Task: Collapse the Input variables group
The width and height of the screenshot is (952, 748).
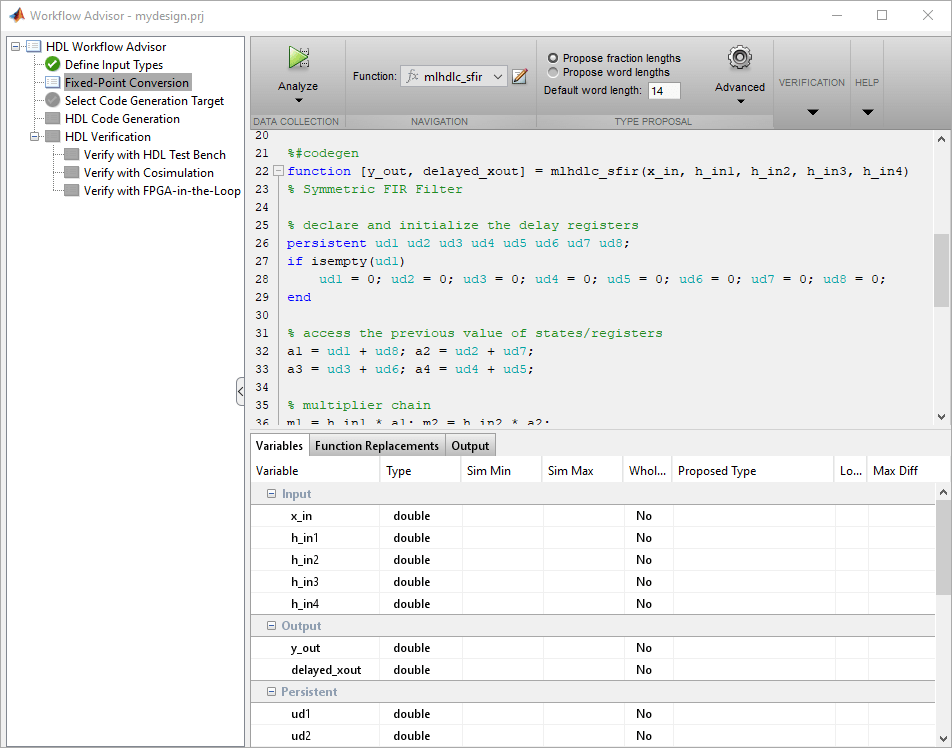Action: tap(271, 494)
